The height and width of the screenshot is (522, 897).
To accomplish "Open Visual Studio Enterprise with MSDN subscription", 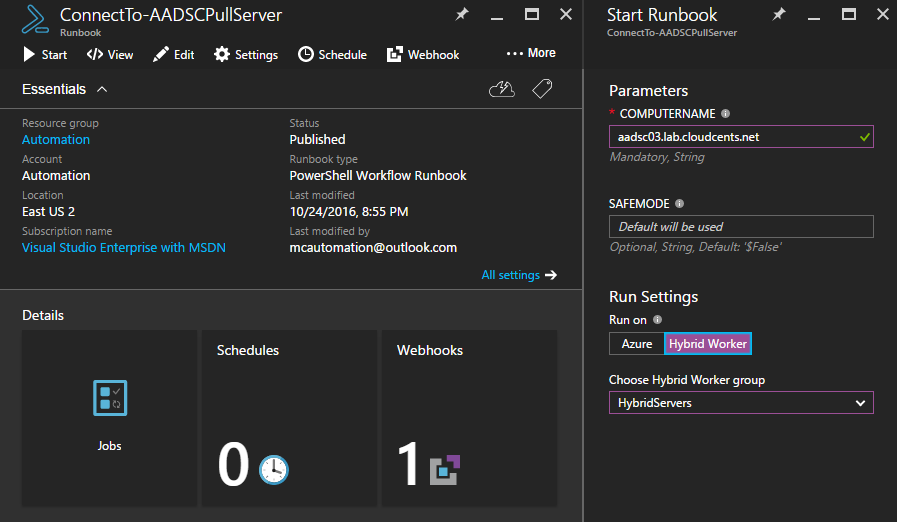I will click(124, 247).
